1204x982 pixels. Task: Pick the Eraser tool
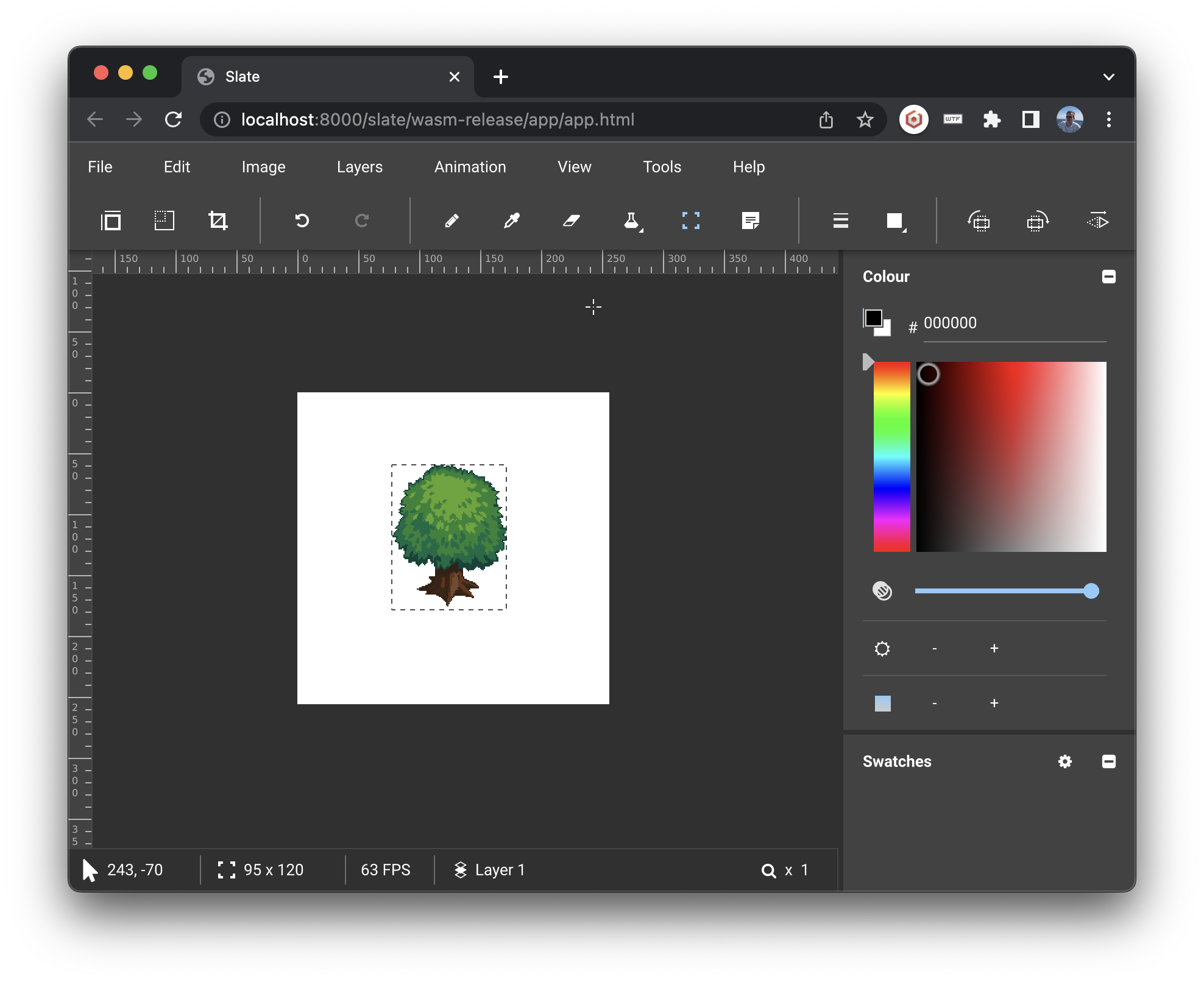(x=572, y=221)
